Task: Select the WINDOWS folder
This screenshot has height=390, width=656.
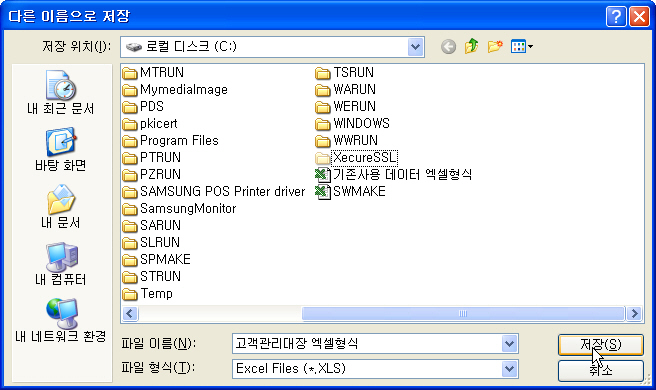Action: point(352,124)
